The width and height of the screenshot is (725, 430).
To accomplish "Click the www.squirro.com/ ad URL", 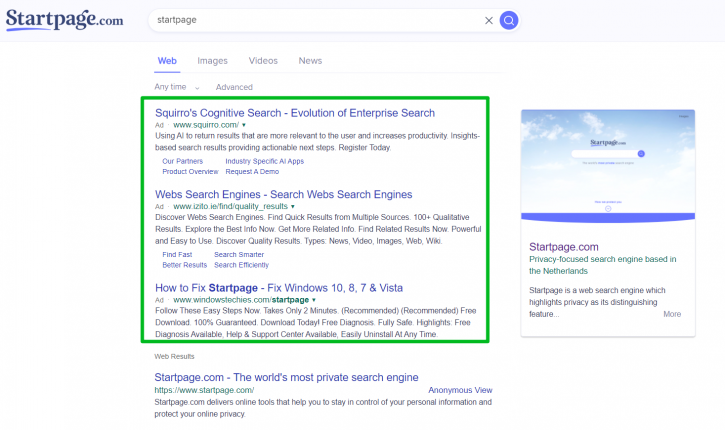I will pyautogui.click(x=206, y=125).
